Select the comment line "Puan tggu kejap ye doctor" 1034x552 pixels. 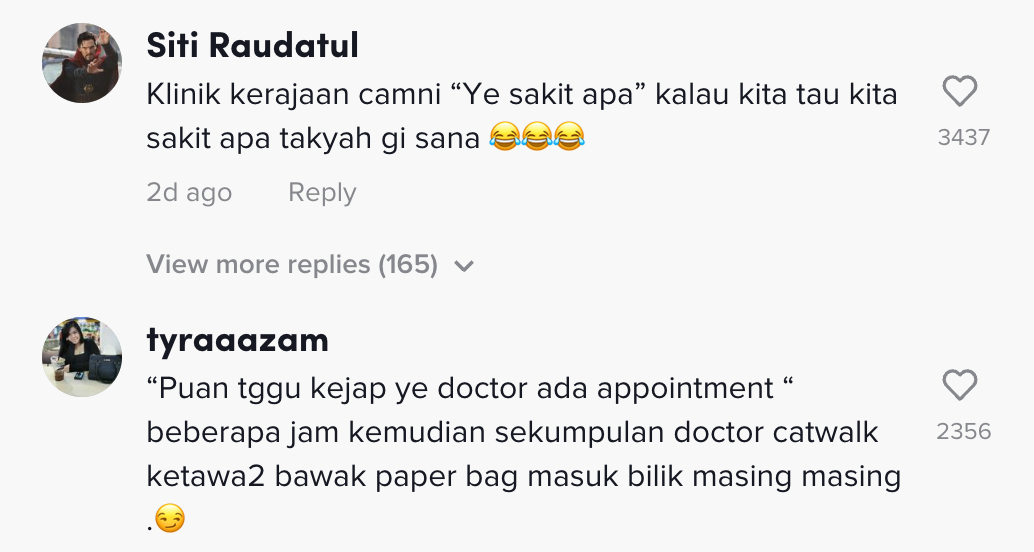pyautogui.click(x=470, y=388)
